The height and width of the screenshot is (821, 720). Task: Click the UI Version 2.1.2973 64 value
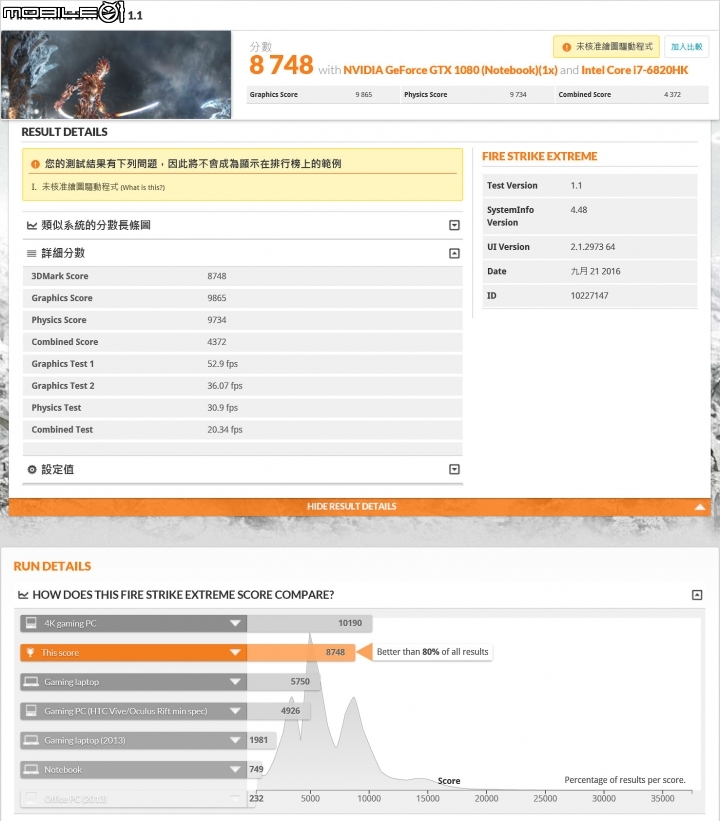(593, 247)
